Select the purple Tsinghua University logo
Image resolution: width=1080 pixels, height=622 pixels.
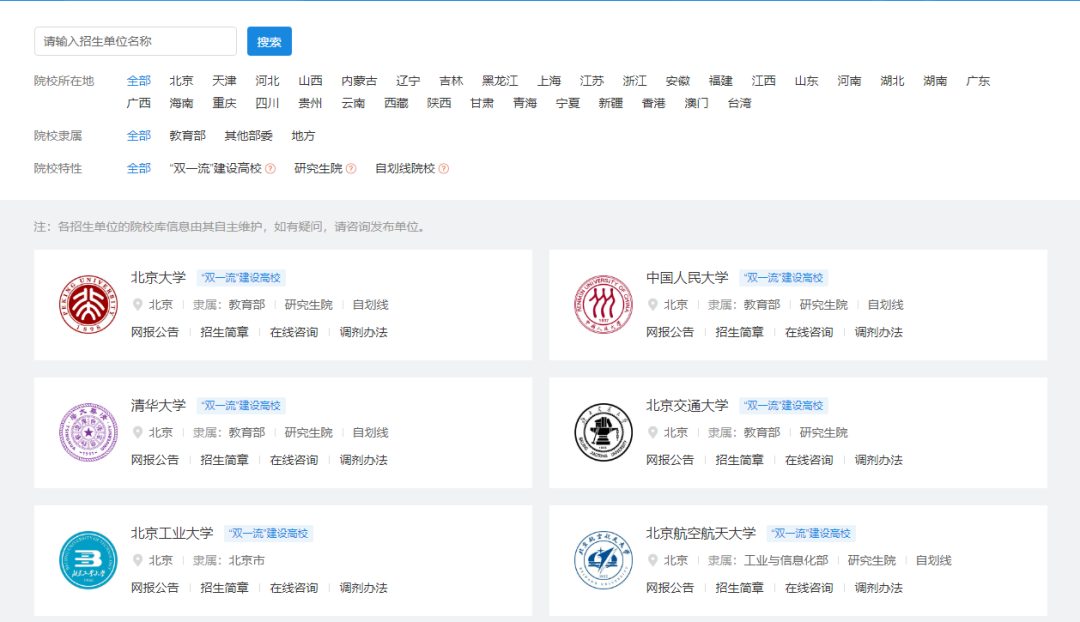coord(88,433)
